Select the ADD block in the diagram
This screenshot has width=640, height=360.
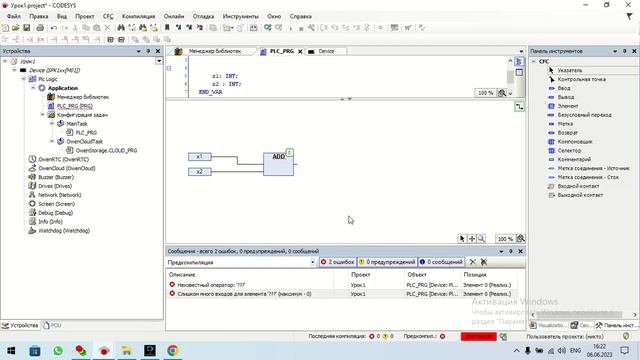pyautogui.click(x=278, y=164)
